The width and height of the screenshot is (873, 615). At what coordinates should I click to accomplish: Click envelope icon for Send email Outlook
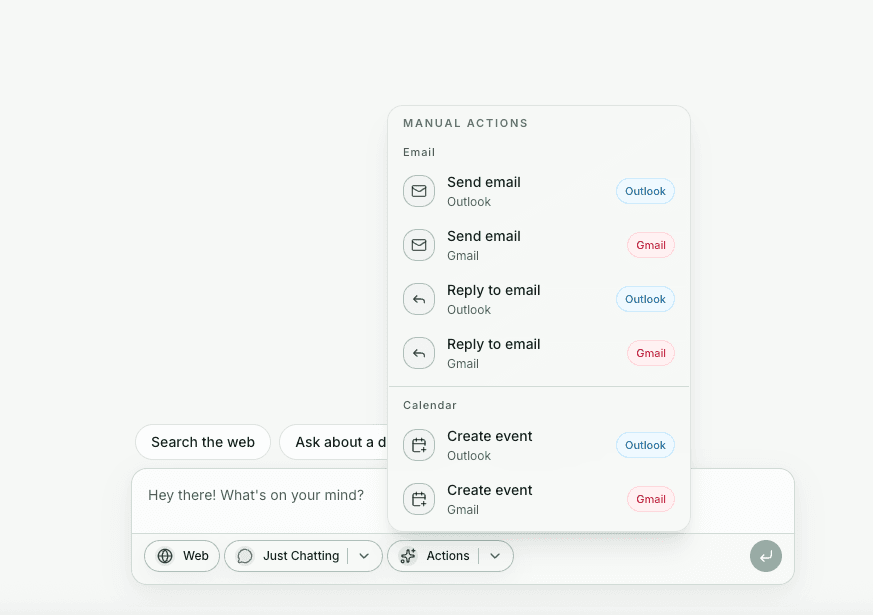[419, 191]
